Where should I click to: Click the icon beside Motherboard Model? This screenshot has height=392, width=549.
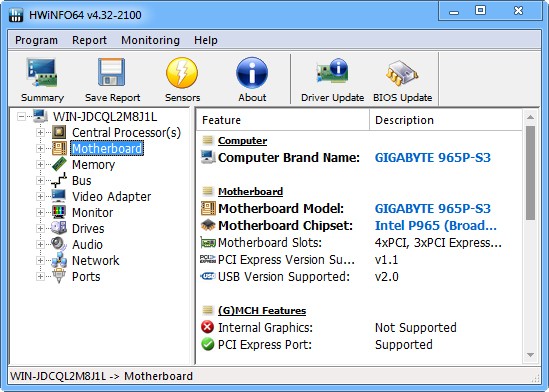click(x=208, y=208)
